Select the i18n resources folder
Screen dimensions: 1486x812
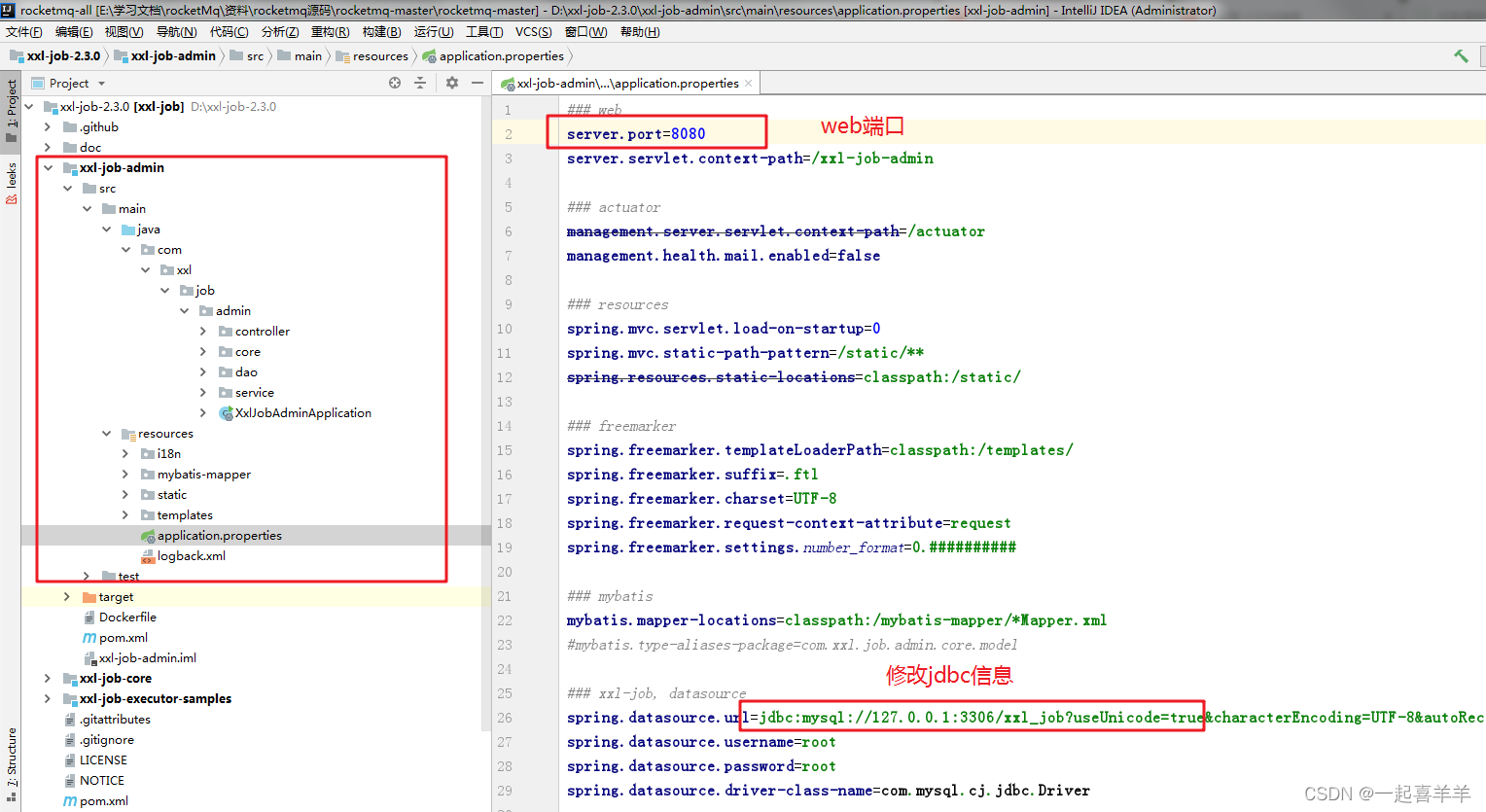click(161, 454)
